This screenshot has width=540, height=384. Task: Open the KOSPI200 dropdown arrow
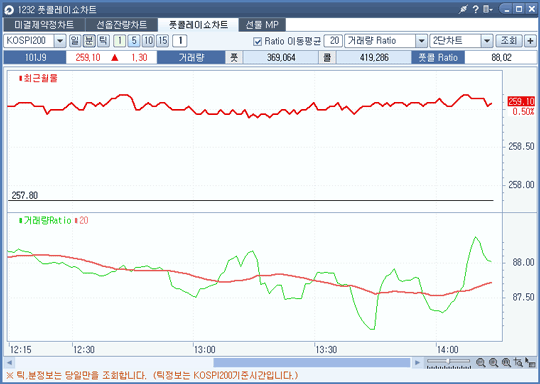point(60,41)
